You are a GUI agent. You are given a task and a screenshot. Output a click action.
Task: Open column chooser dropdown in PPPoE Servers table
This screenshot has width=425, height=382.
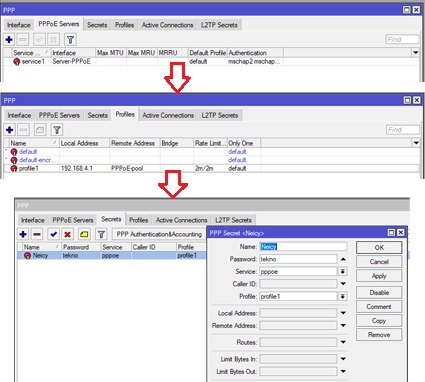pos(415,53)
